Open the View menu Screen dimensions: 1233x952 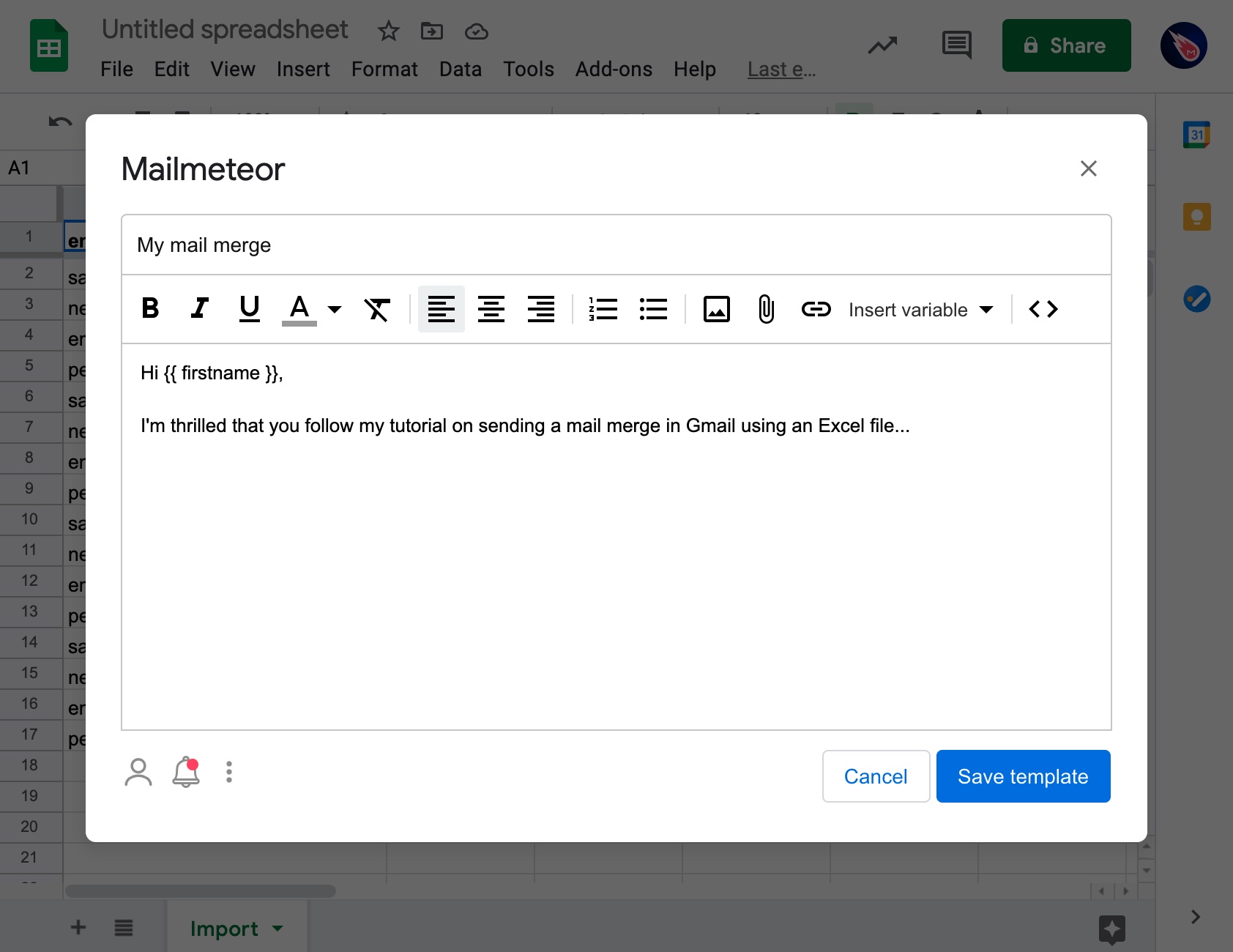coord(233,69)
